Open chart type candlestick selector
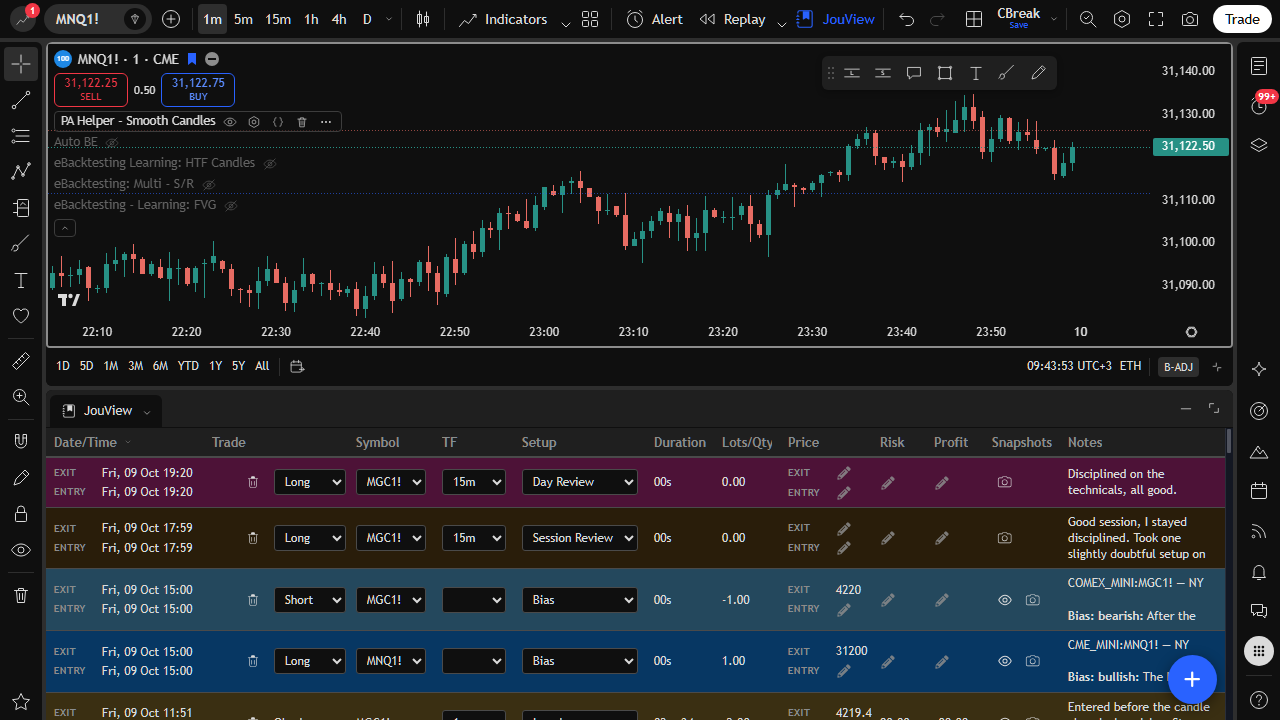This screenshot has width=1280, height=720. (423, 19)
